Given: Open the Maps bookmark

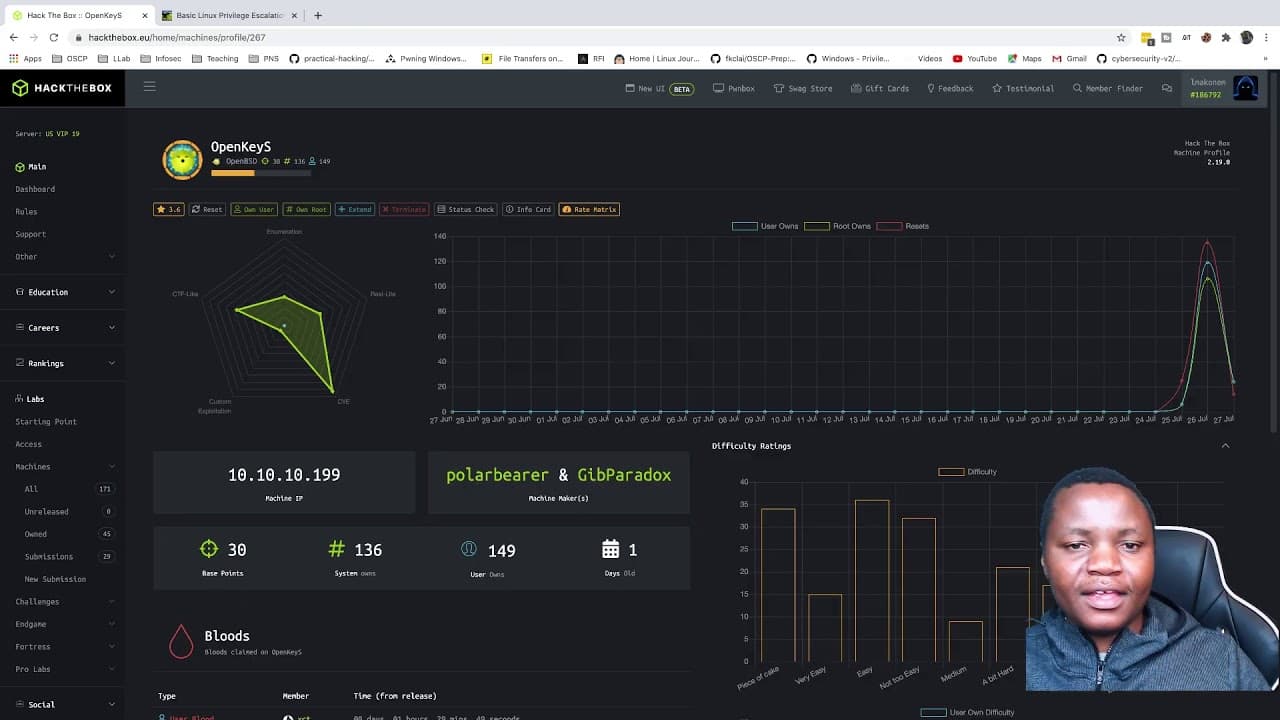Looking at the screenshot, I should click(x=1024, y=58).
